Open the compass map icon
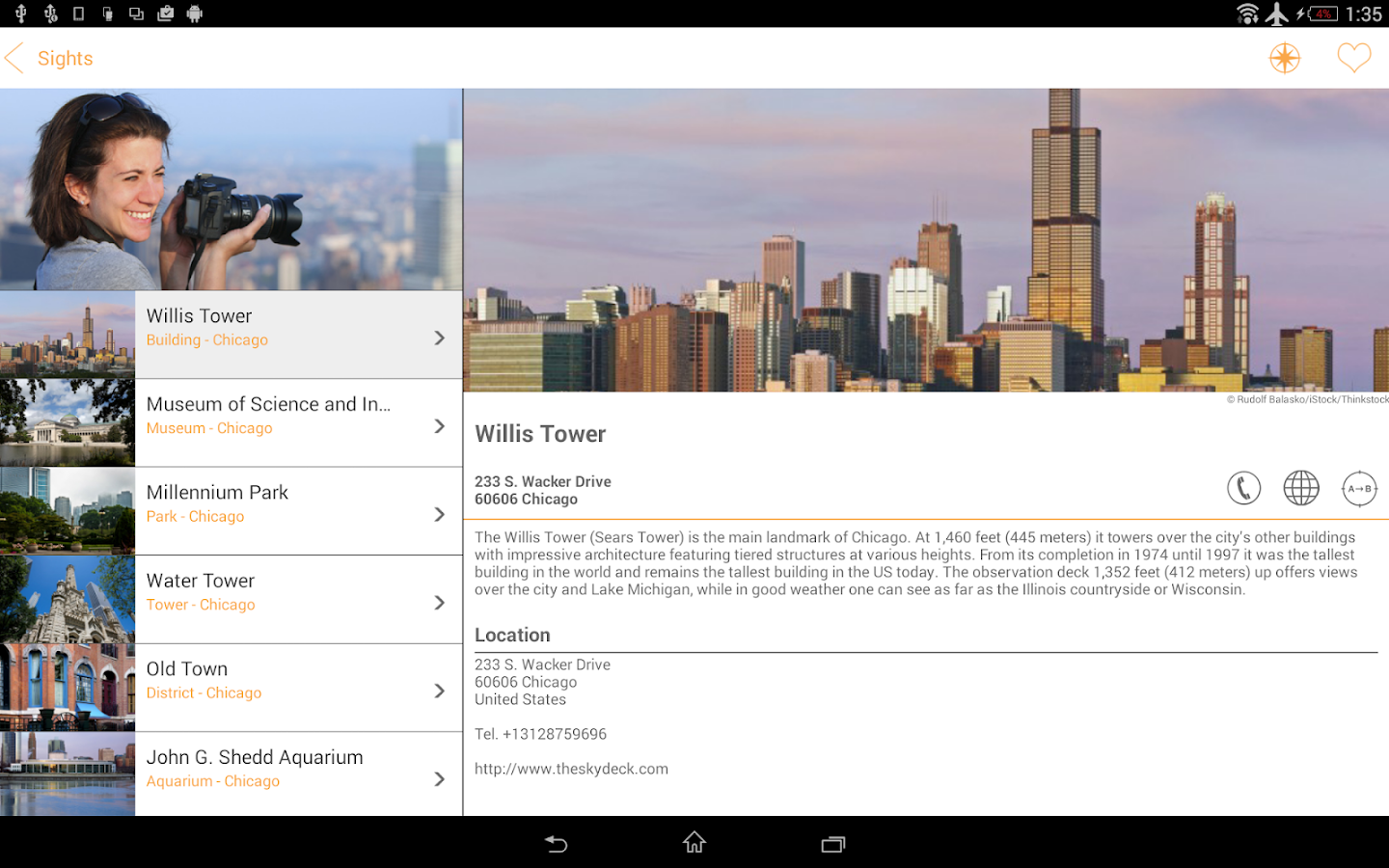 (x=1285, y=58)
